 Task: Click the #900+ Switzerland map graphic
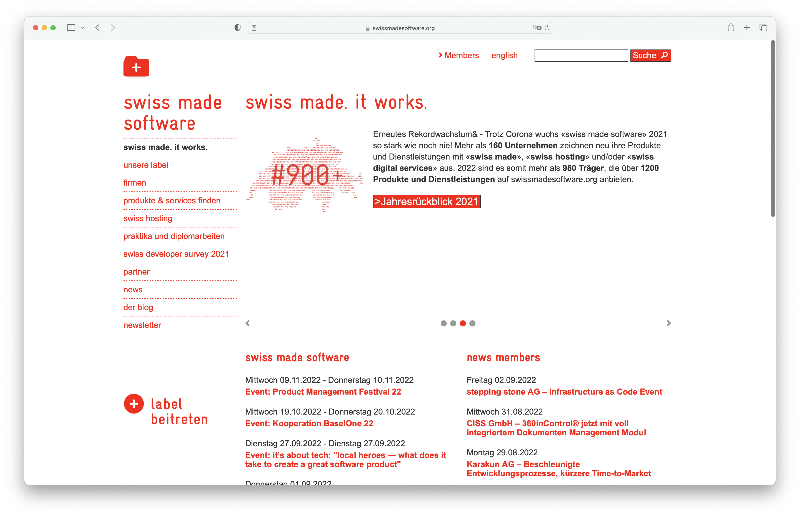click(305, 175)
